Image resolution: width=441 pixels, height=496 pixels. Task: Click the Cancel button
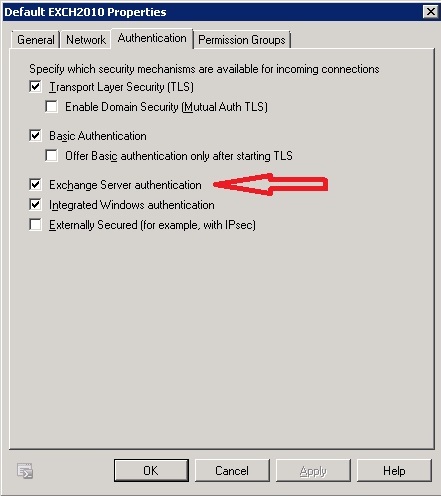point(232,470)
